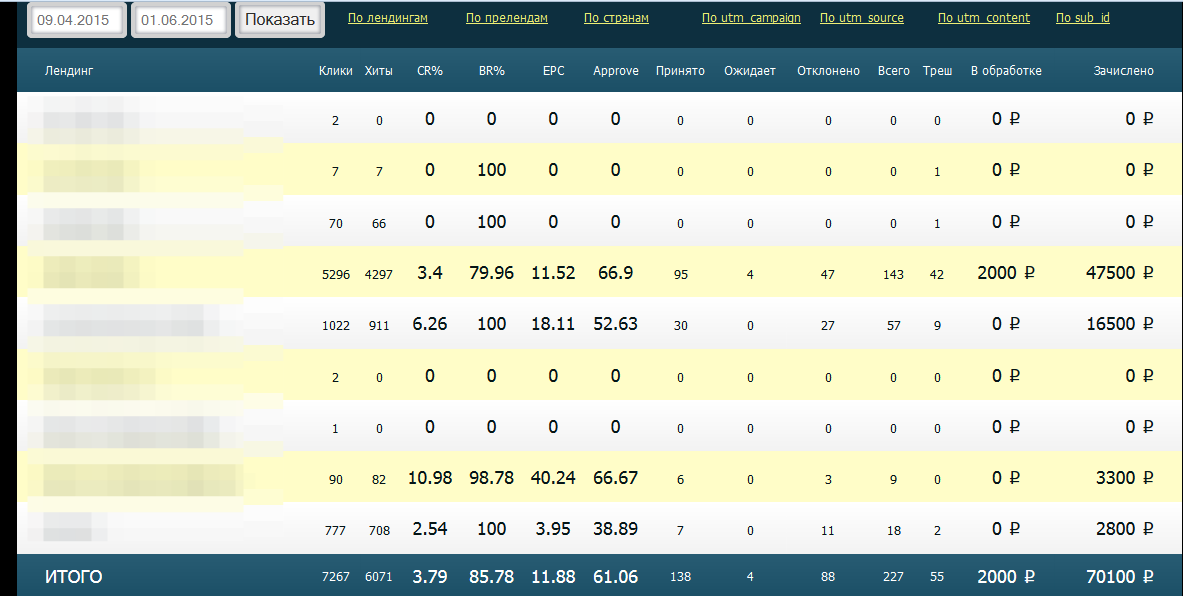Sort by the Клики column header
The image size is (1183, 596).
tap(335, 71)
